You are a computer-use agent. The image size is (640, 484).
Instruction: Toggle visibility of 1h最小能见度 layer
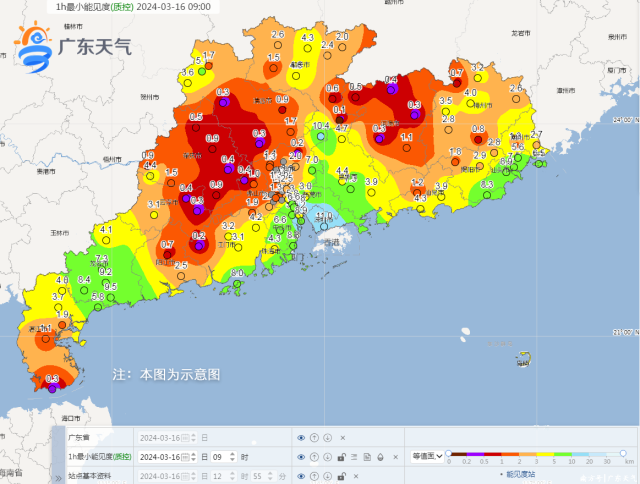tap(301, 457)
